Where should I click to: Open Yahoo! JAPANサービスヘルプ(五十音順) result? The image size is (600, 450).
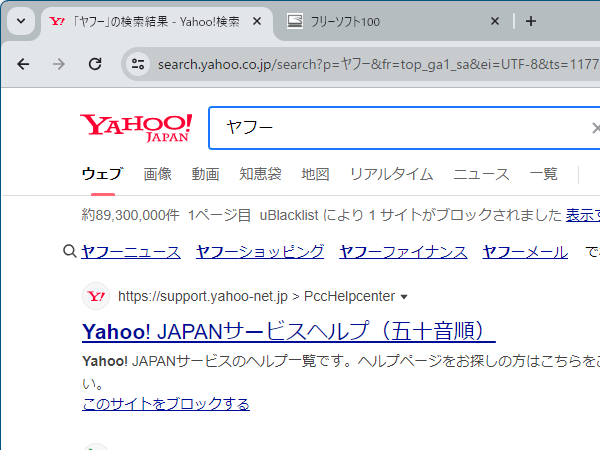tap(289, 331)
